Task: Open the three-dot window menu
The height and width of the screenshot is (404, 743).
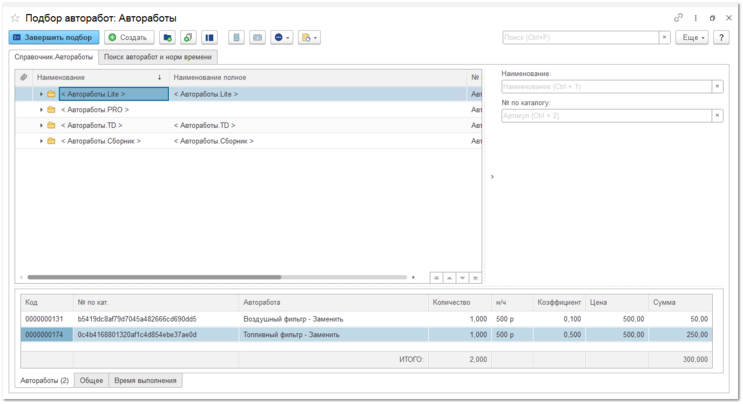Action: [696, 18]
